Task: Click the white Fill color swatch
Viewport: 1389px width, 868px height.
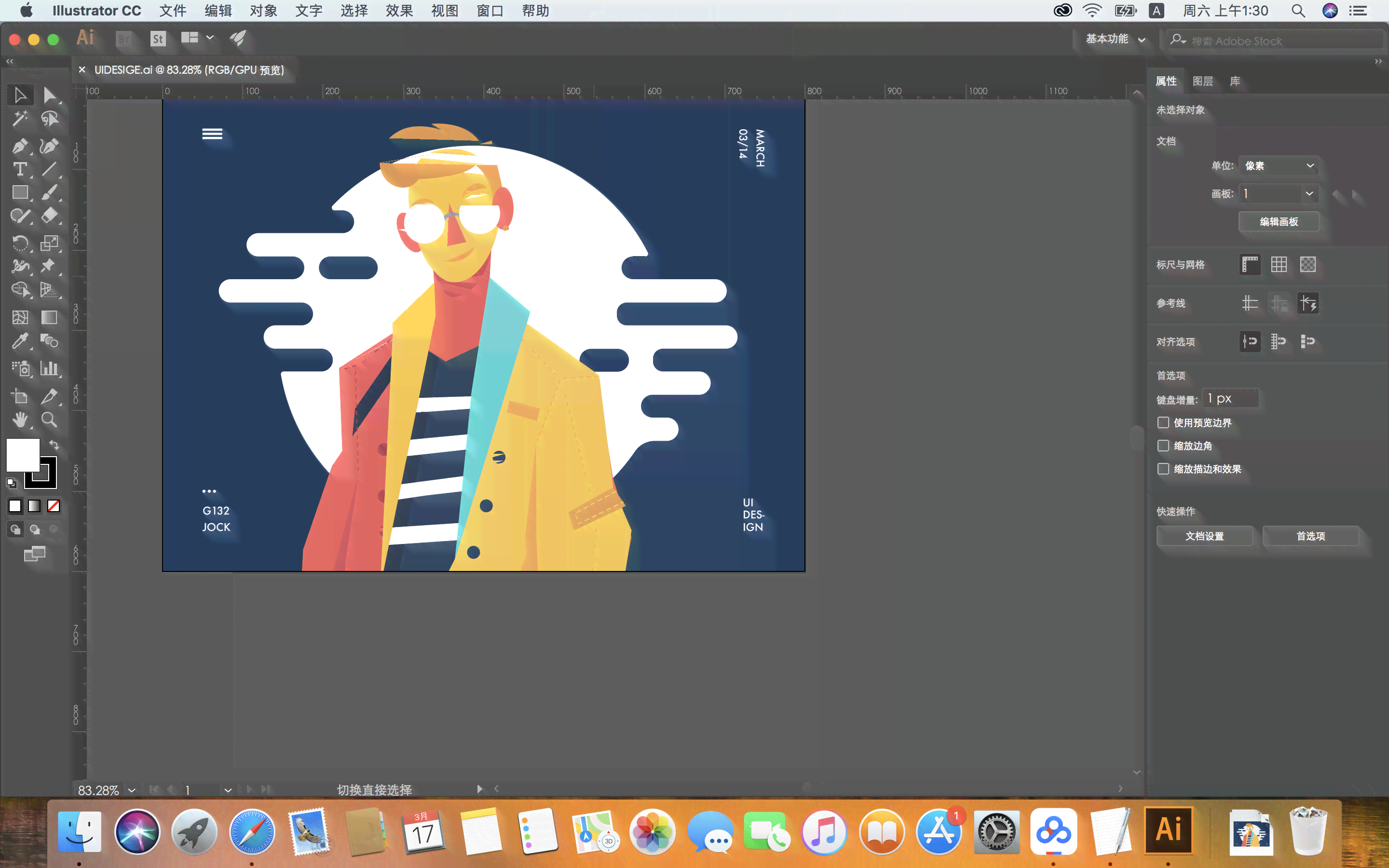Action: (23, 455)
